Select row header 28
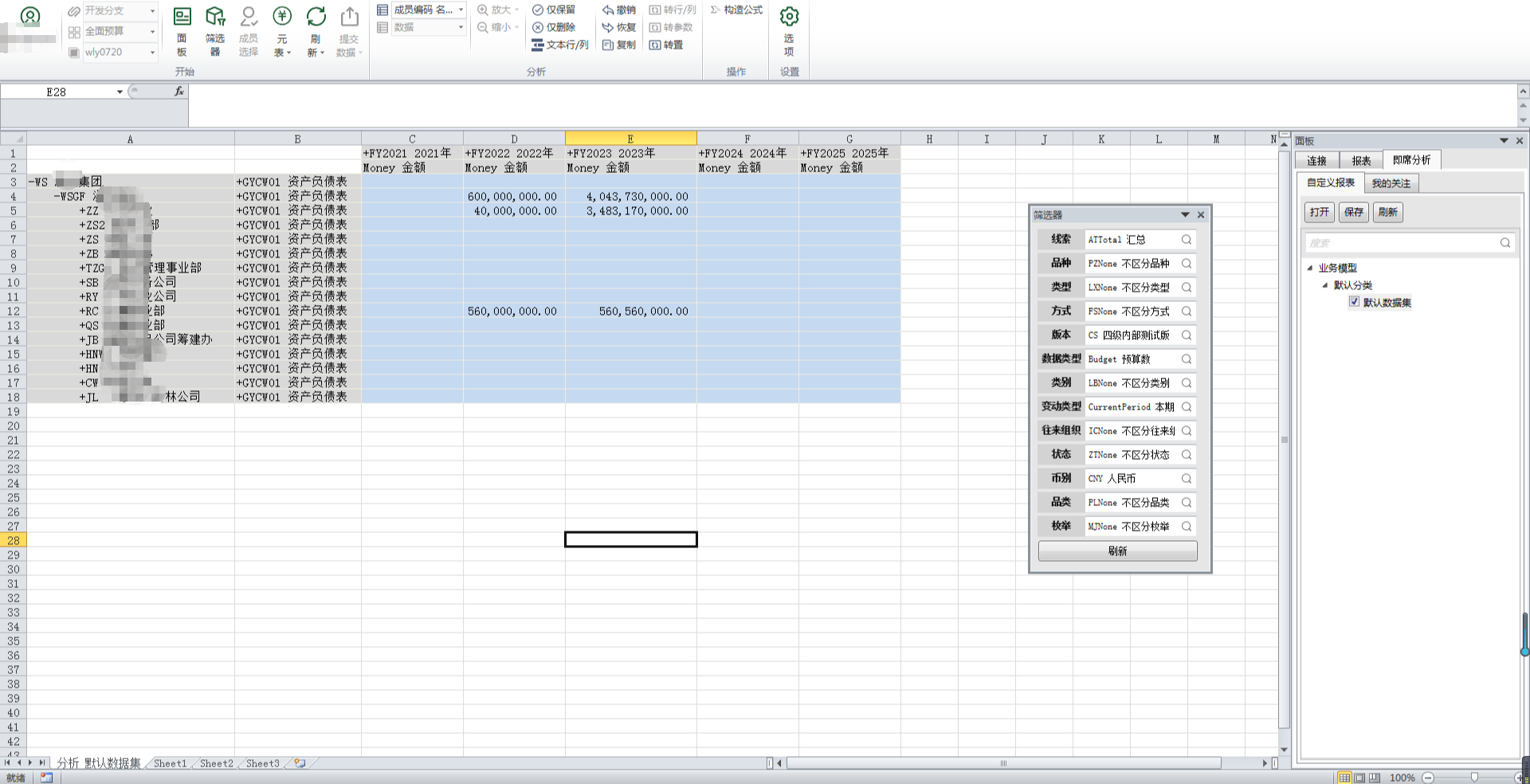The width and height of the screenshot is (1530, 784). click(14, 540)
